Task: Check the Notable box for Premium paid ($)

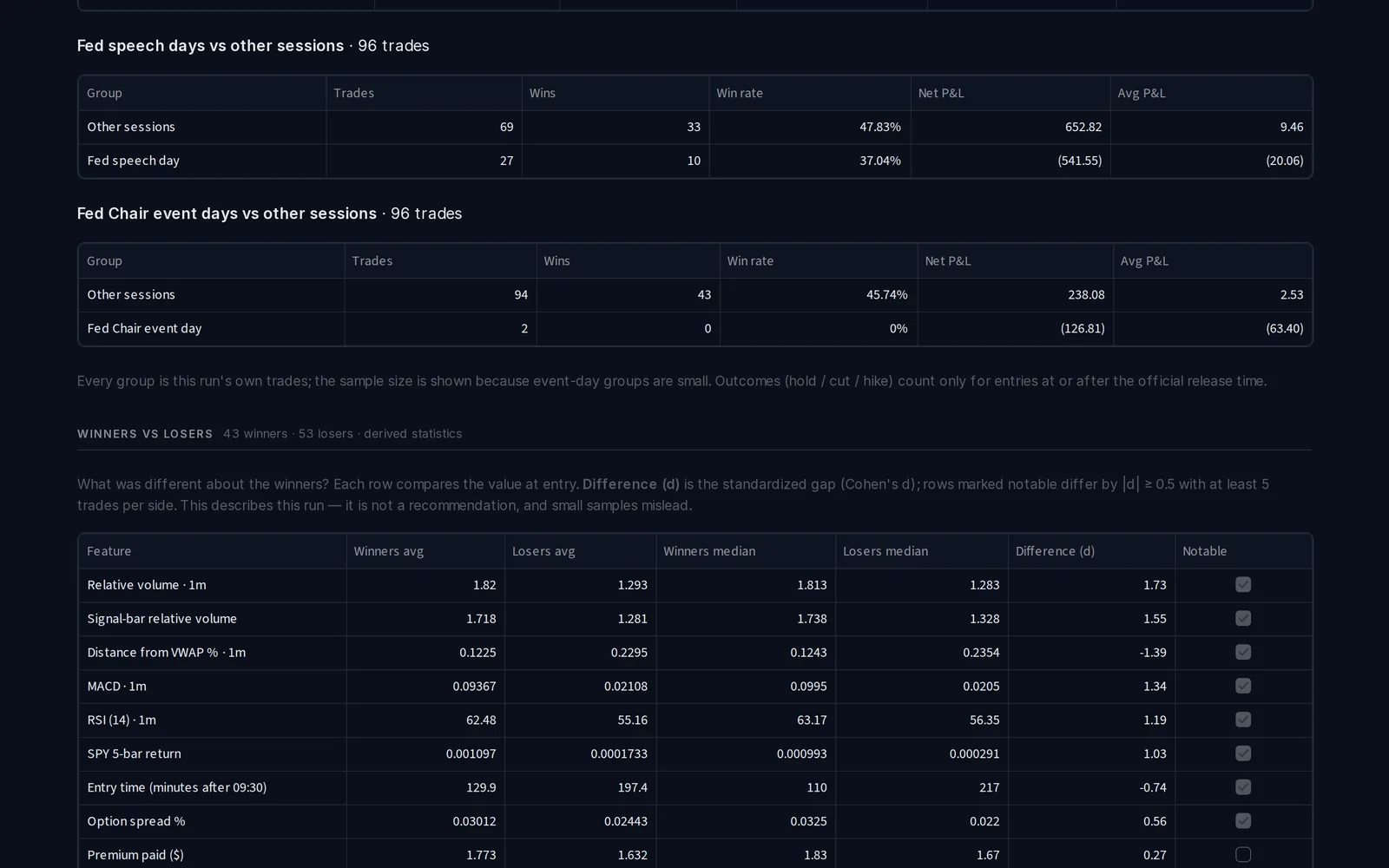Action: [x=1243, y=855]
